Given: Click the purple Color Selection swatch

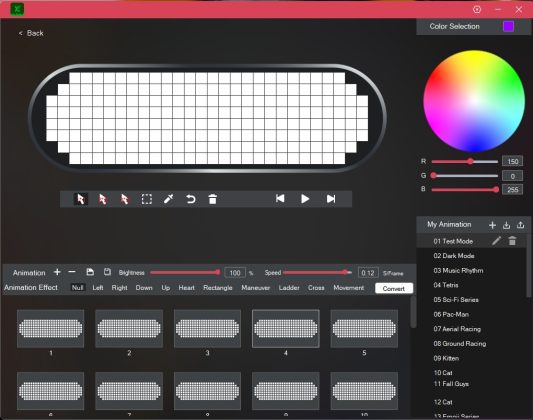Looking at the screenshot, I should (x=508, y=26).
